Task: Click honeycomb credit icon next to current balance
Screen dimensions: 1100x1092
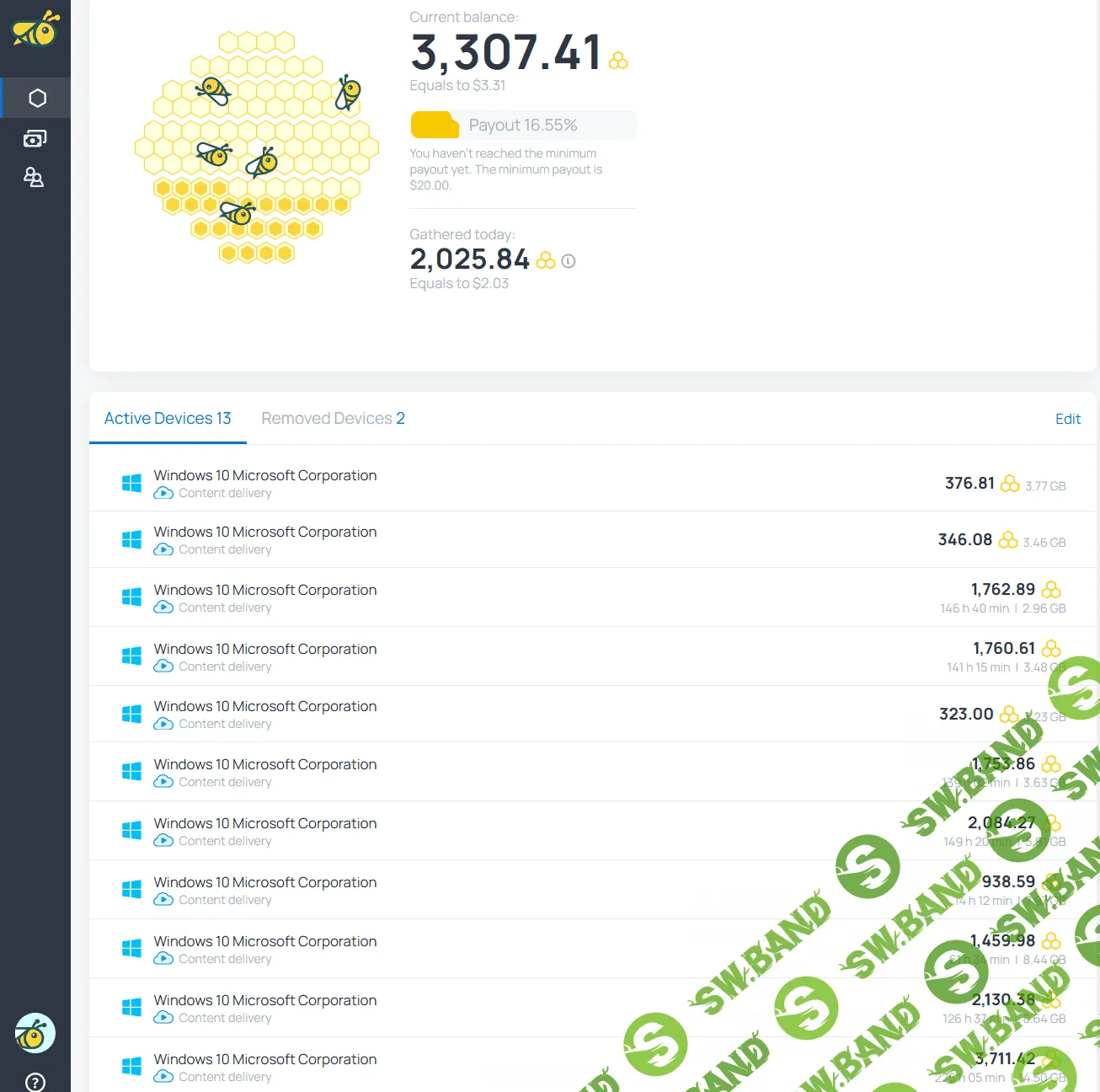Action: pos(618,61)
